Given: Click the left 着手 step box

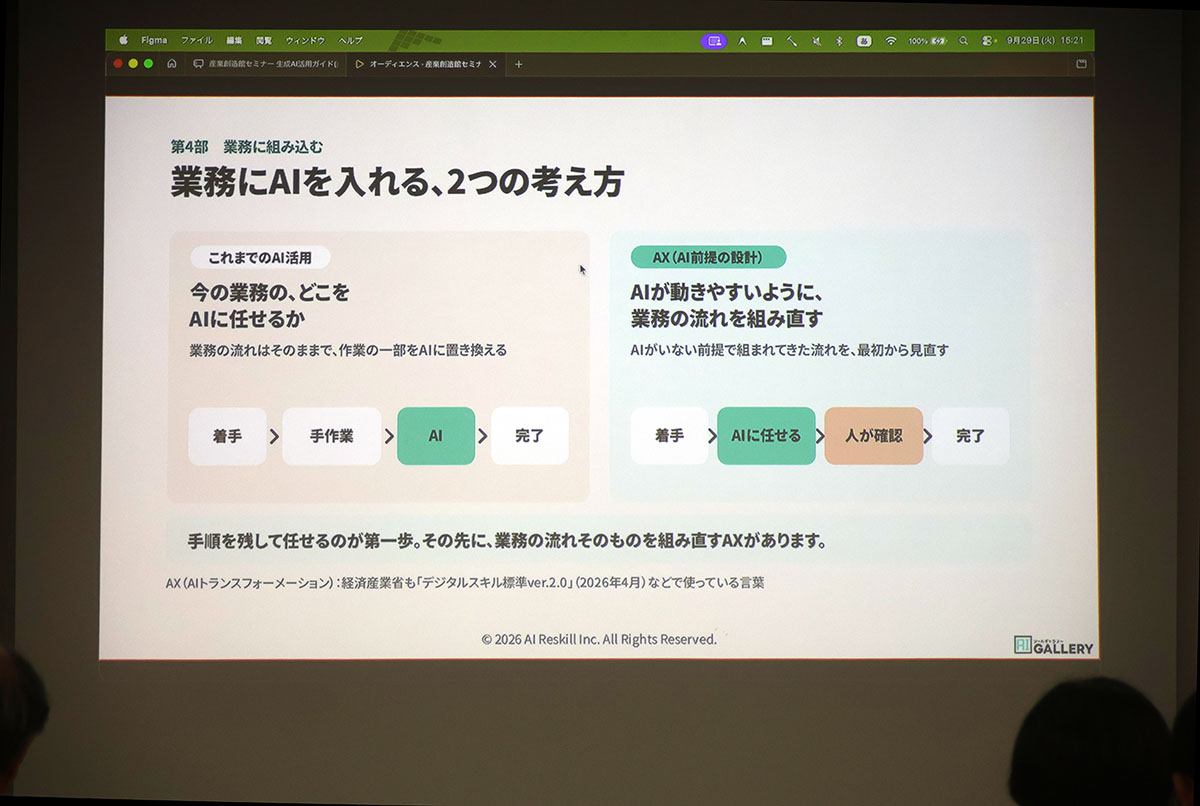Looking at the screenshot, I should click(x=227, y=436).
